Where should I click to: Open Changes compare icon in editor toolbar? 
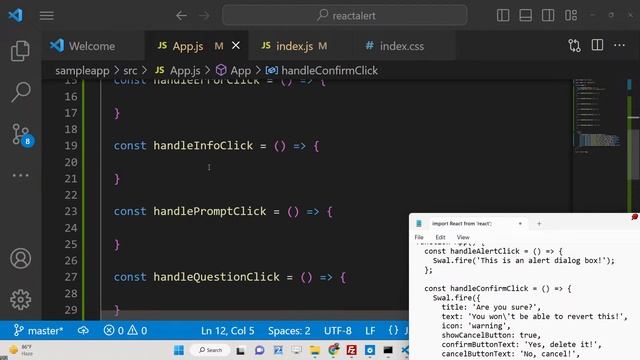click(x=574, y=45)
